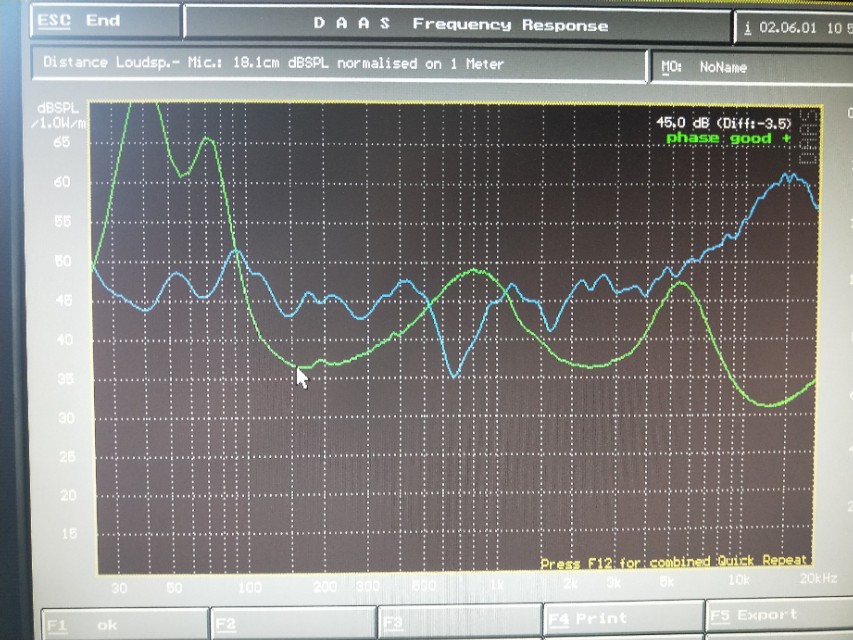
Task: Click the 30 Hz frequency axis label
Action: (119, 588)
